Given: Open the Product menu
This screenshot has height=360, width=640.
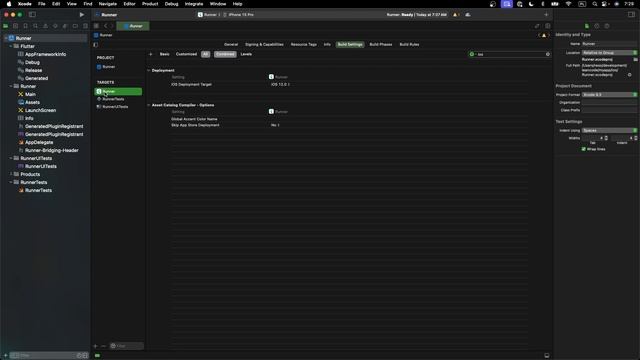Looking at the screenshot, I should click(150, 4).
